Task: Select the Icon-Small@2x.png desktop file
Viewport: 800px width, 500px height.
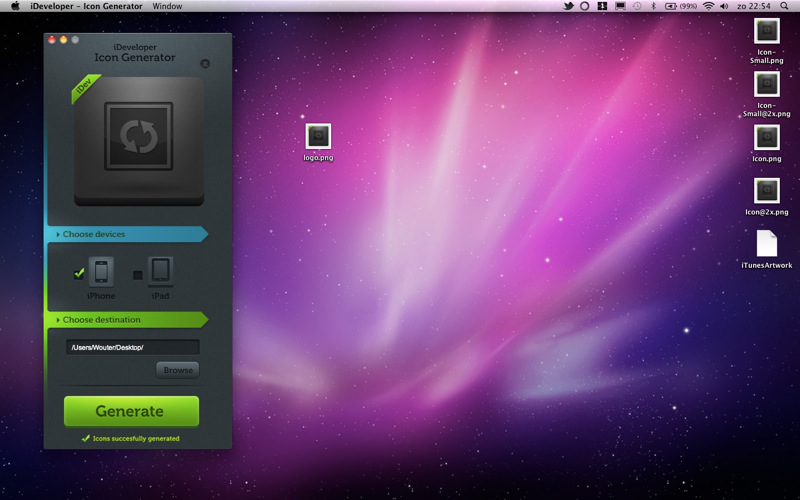Action: pyautogui.click(x=766, y=95)
